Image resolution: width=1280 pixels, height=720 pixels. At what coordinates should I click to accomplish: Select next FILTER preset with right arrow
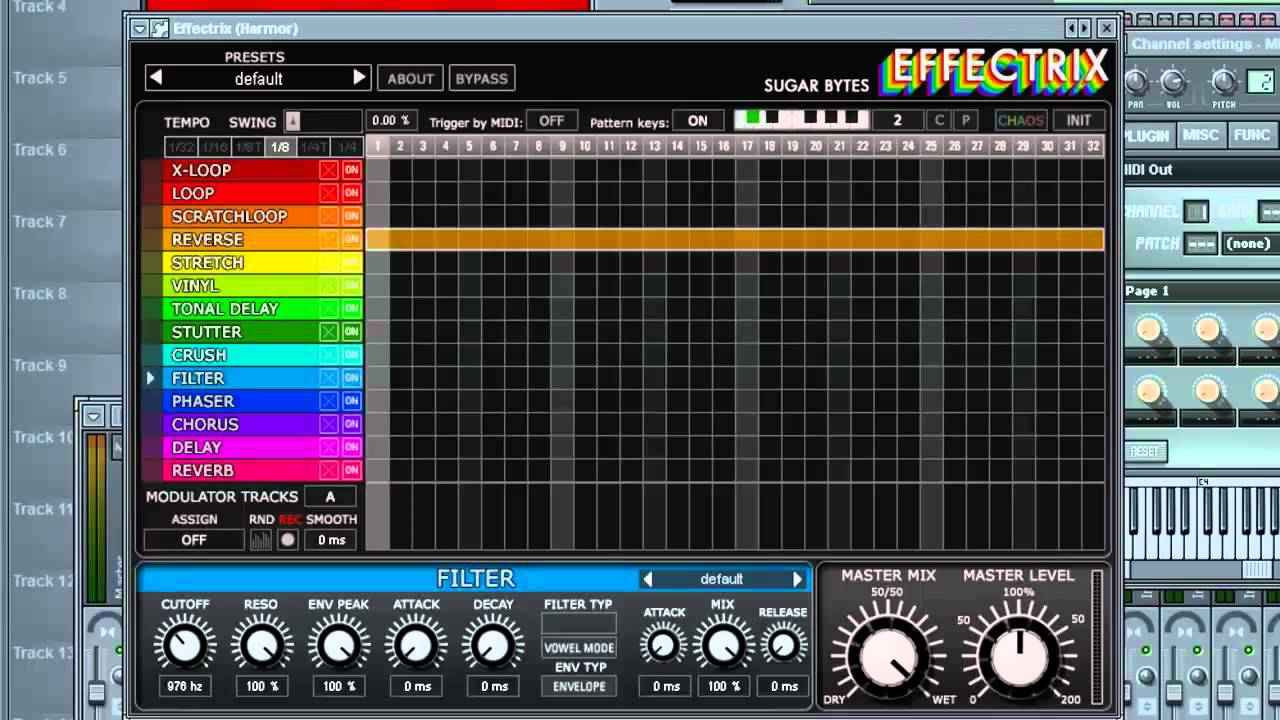[x=797, y=579]
